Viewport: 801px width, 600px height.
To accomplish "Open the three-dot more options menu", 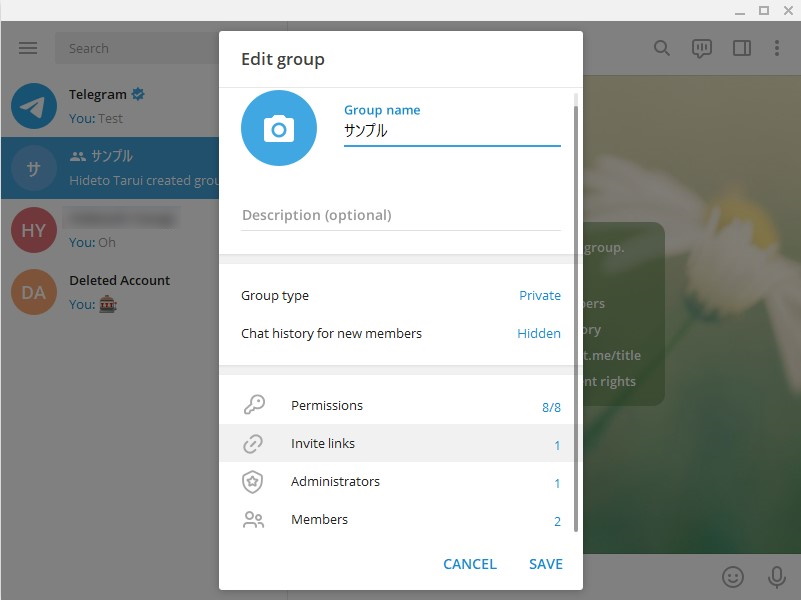I will coord(776,48).
